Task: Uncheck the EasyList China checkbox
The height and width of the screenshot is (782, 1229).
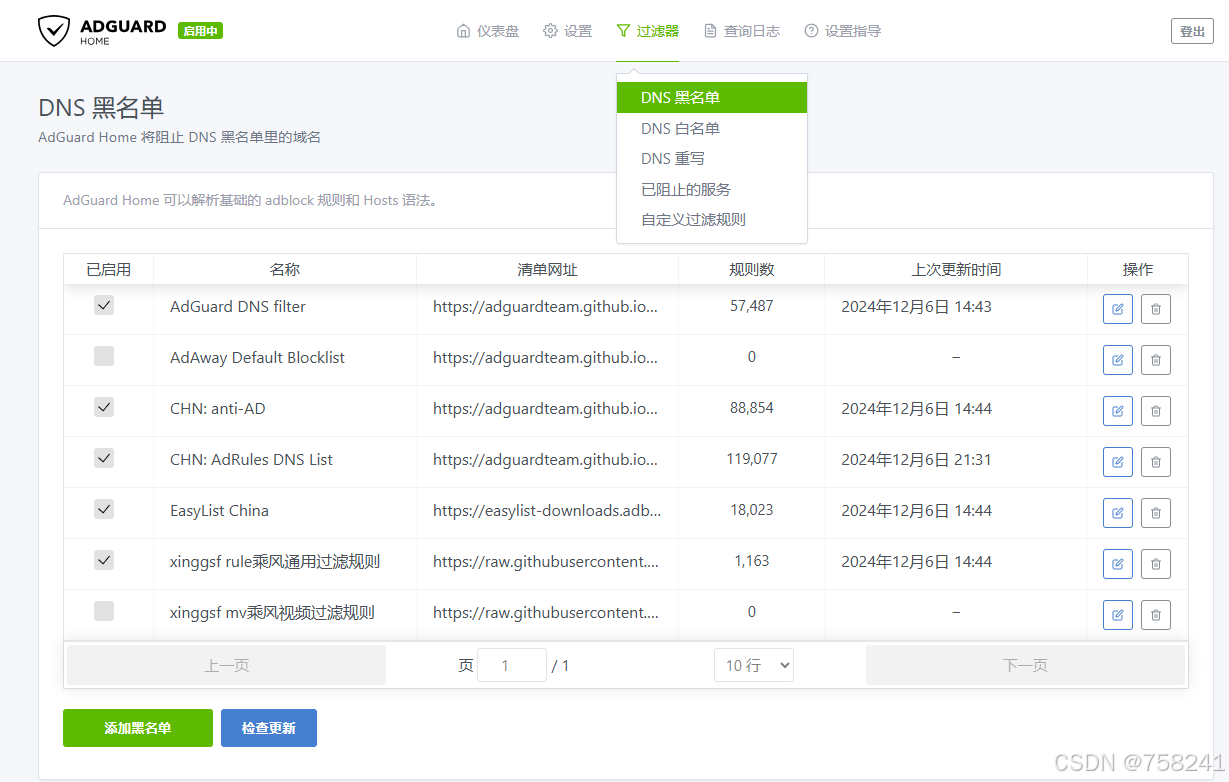Action: click(104, 509)
